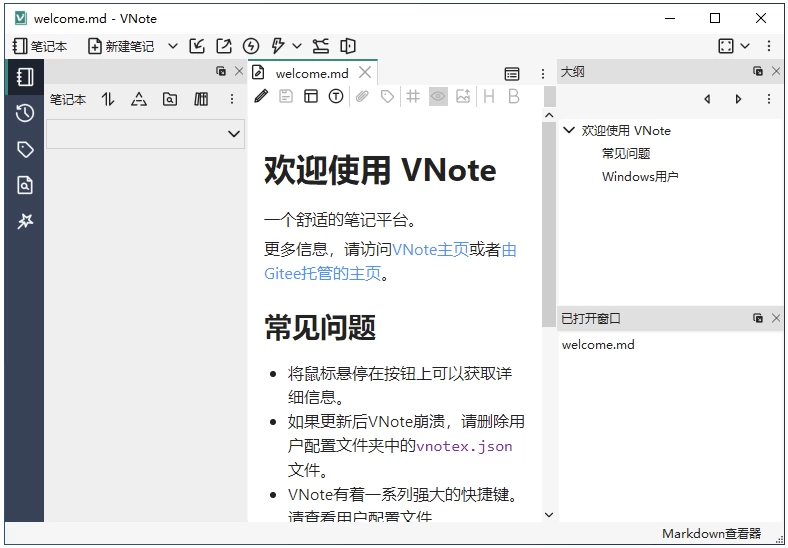Open the history panel in left sidebar
This screenshot has width=788, height=548.
pyautogui.click(x=24, y=113)
